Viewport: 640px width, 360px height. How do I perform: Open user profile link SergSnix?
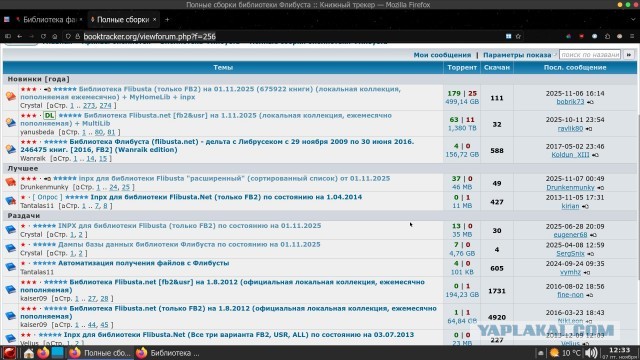(570, 253)
